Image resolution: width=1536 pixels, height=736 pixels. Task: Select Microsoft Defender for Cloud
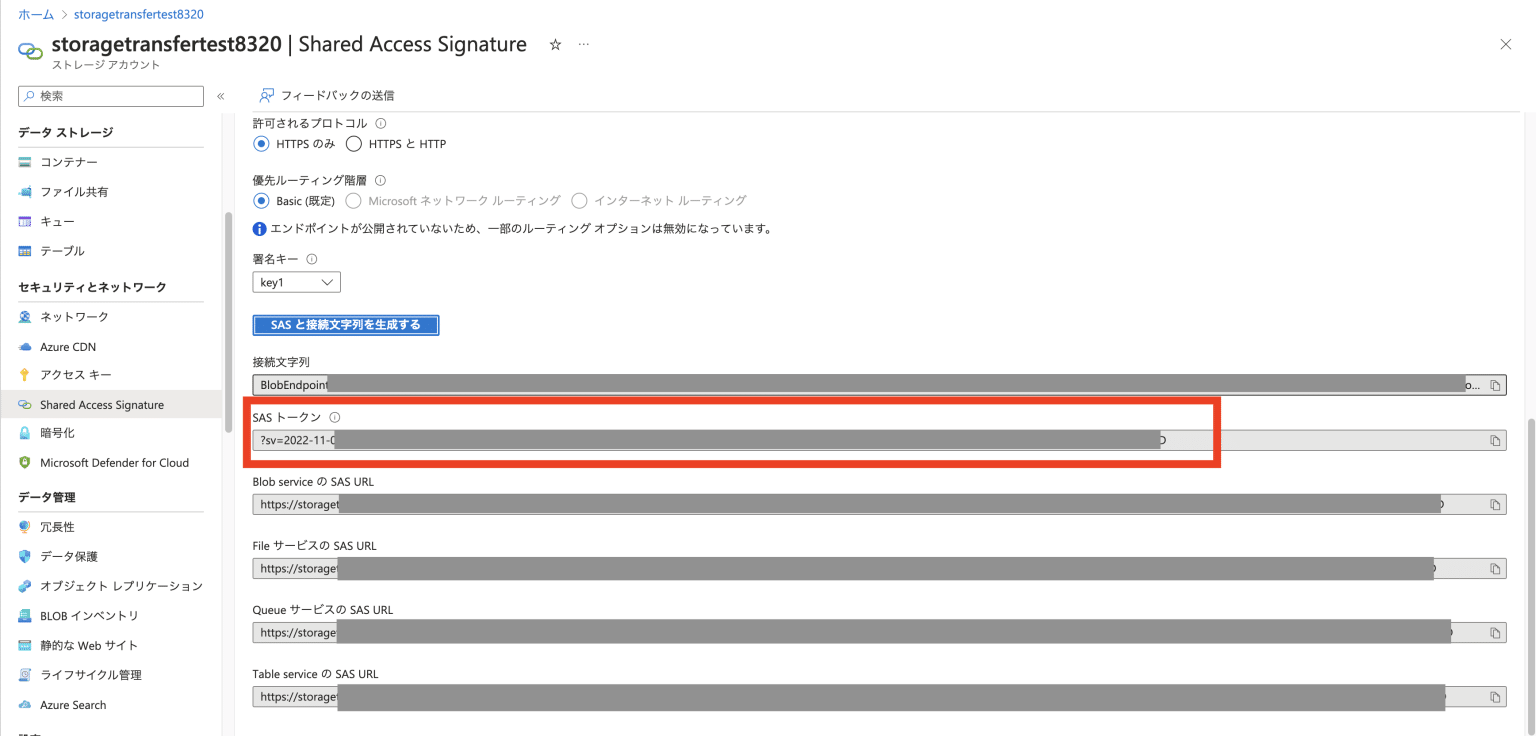tap(113, 462)
